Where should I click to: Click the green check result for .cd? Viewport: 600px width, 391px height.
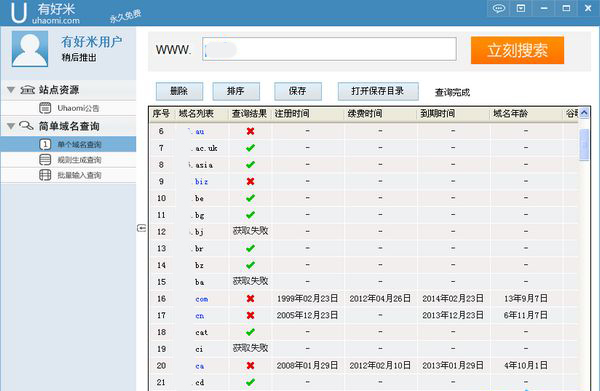250,382
